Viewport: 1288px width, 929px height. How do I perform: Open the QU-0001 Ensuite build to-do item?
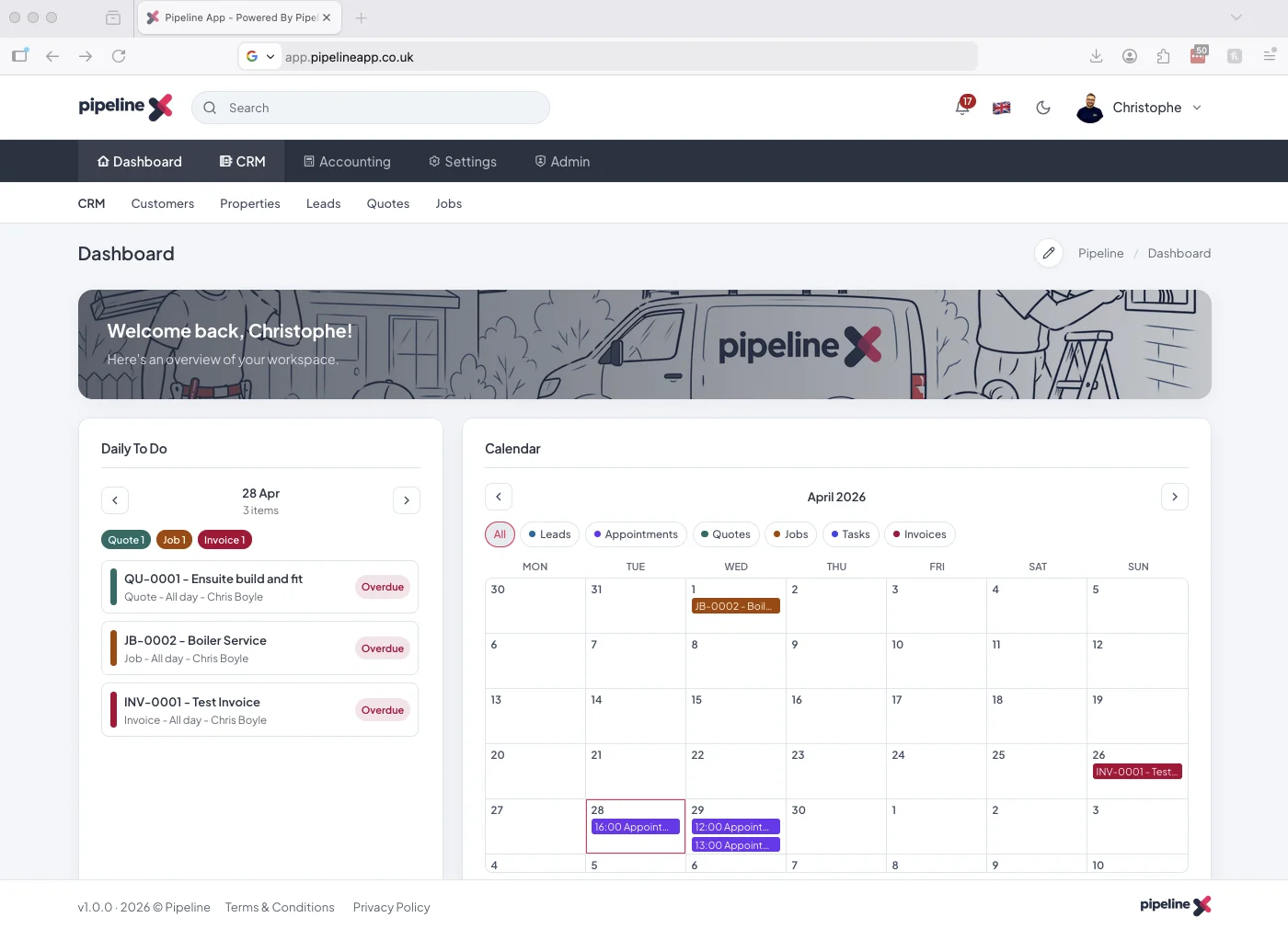pos(260,587)
